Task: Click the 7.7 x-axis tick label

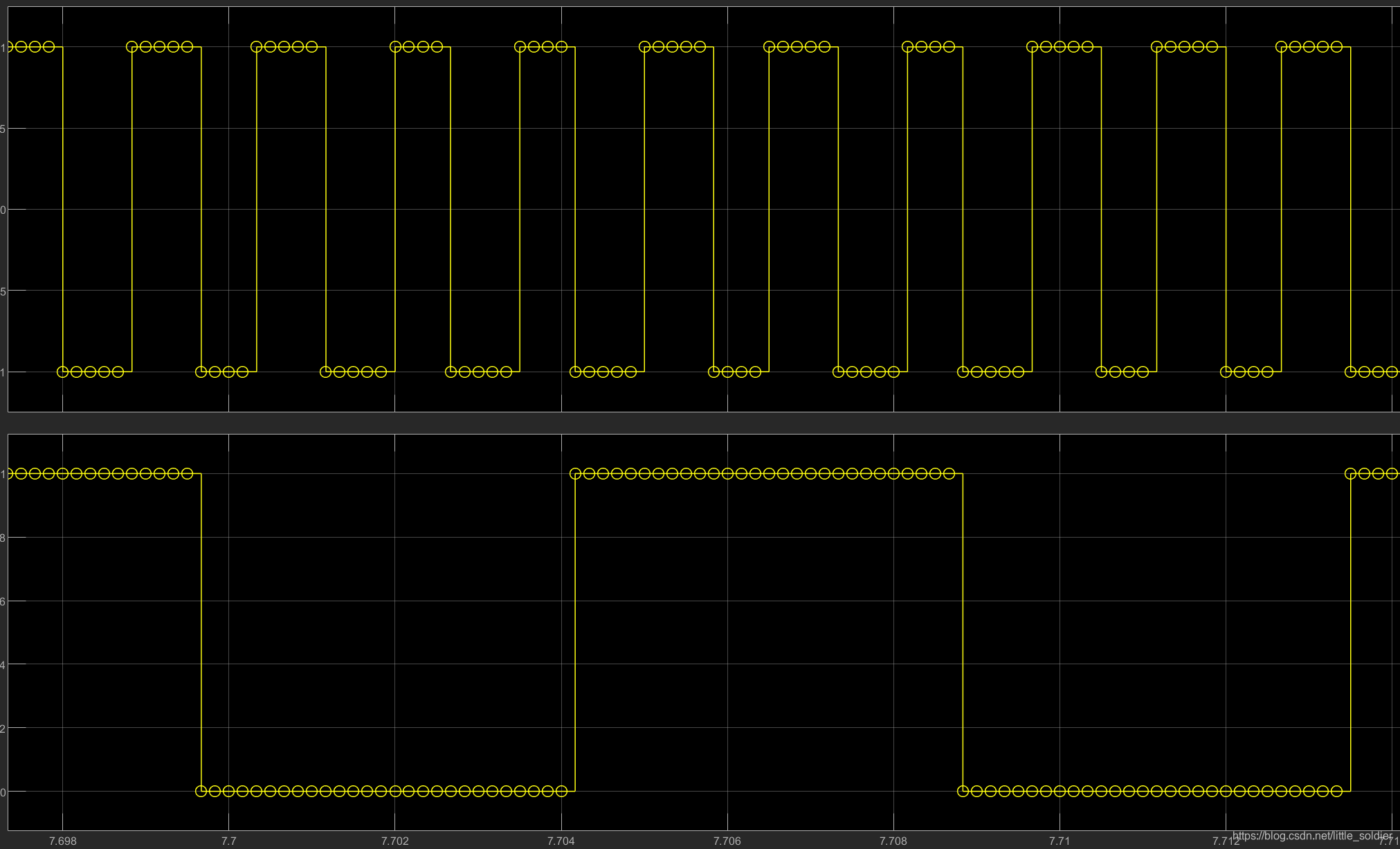Action: 228,841
